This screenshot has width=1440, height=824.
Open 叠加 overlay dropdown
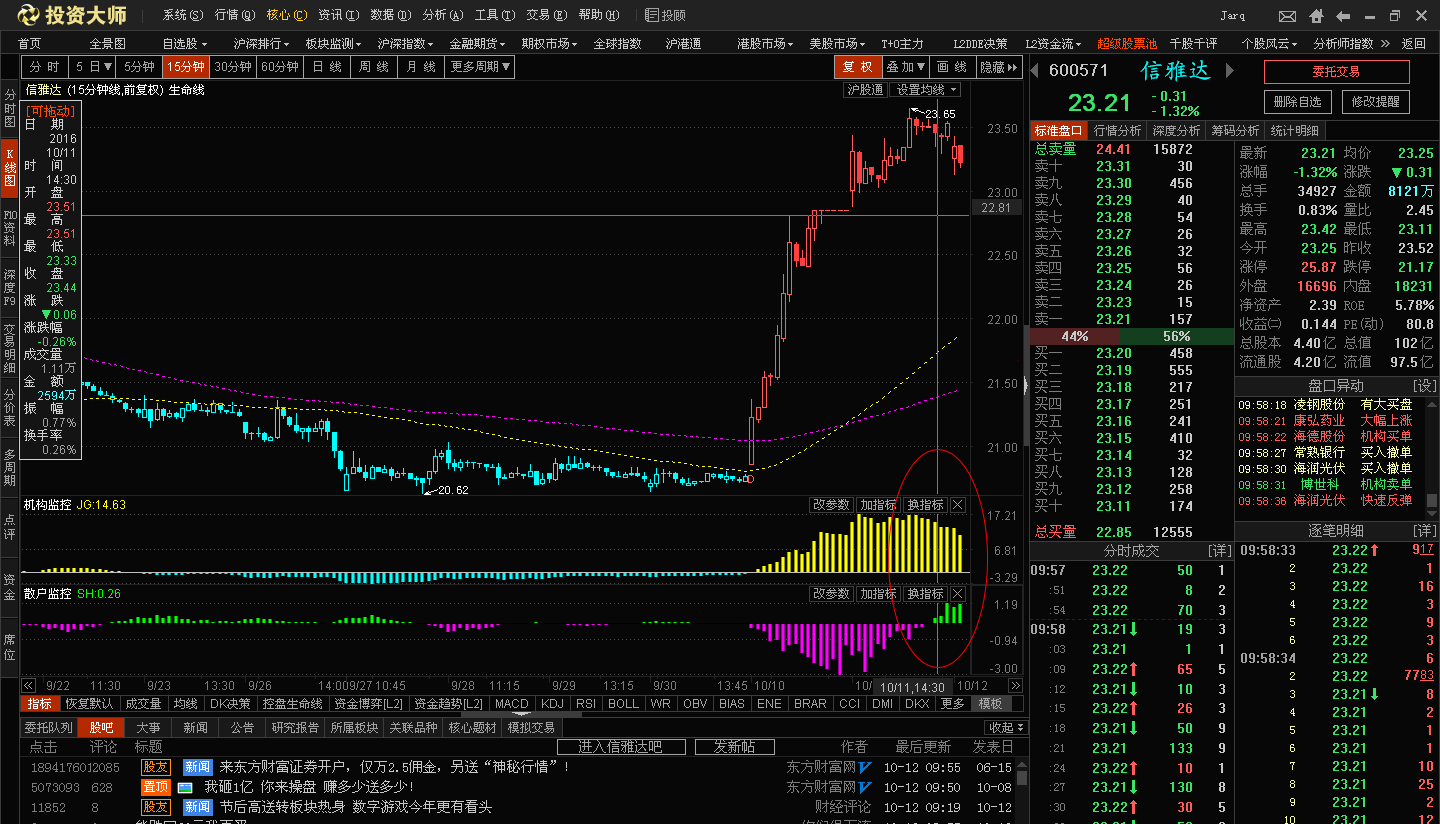click(906, 67)
